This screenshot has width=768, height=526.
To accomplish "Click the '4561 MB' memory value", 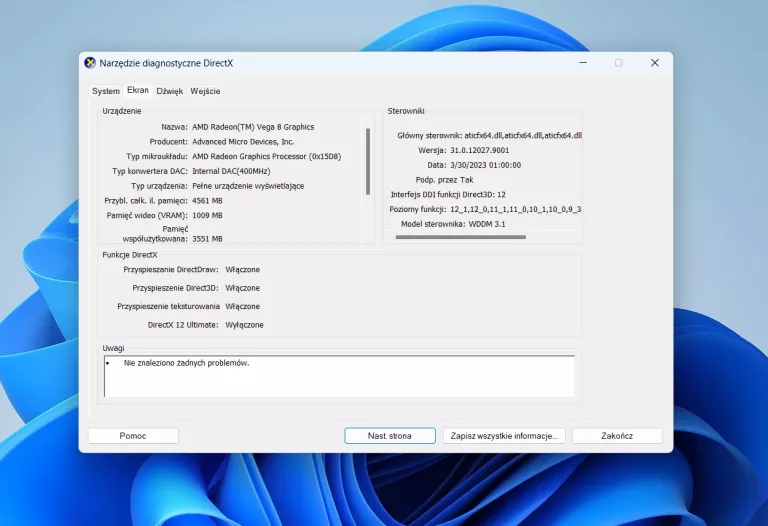I will point(207,201).
